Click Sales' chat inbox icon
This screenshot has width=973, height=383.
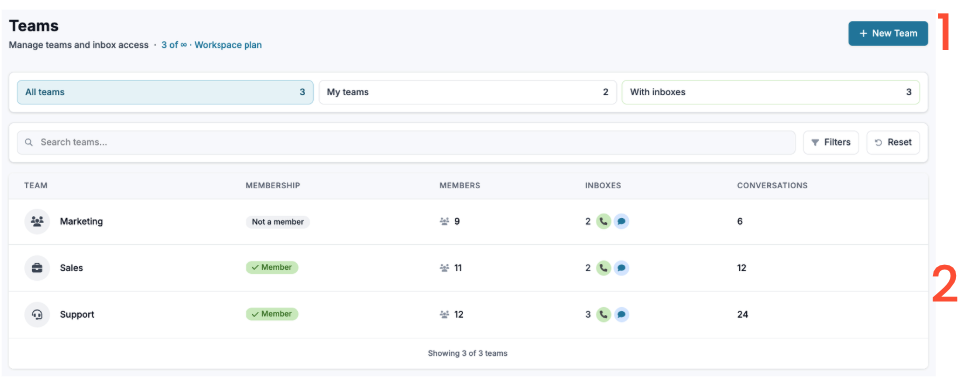[621, 268]
